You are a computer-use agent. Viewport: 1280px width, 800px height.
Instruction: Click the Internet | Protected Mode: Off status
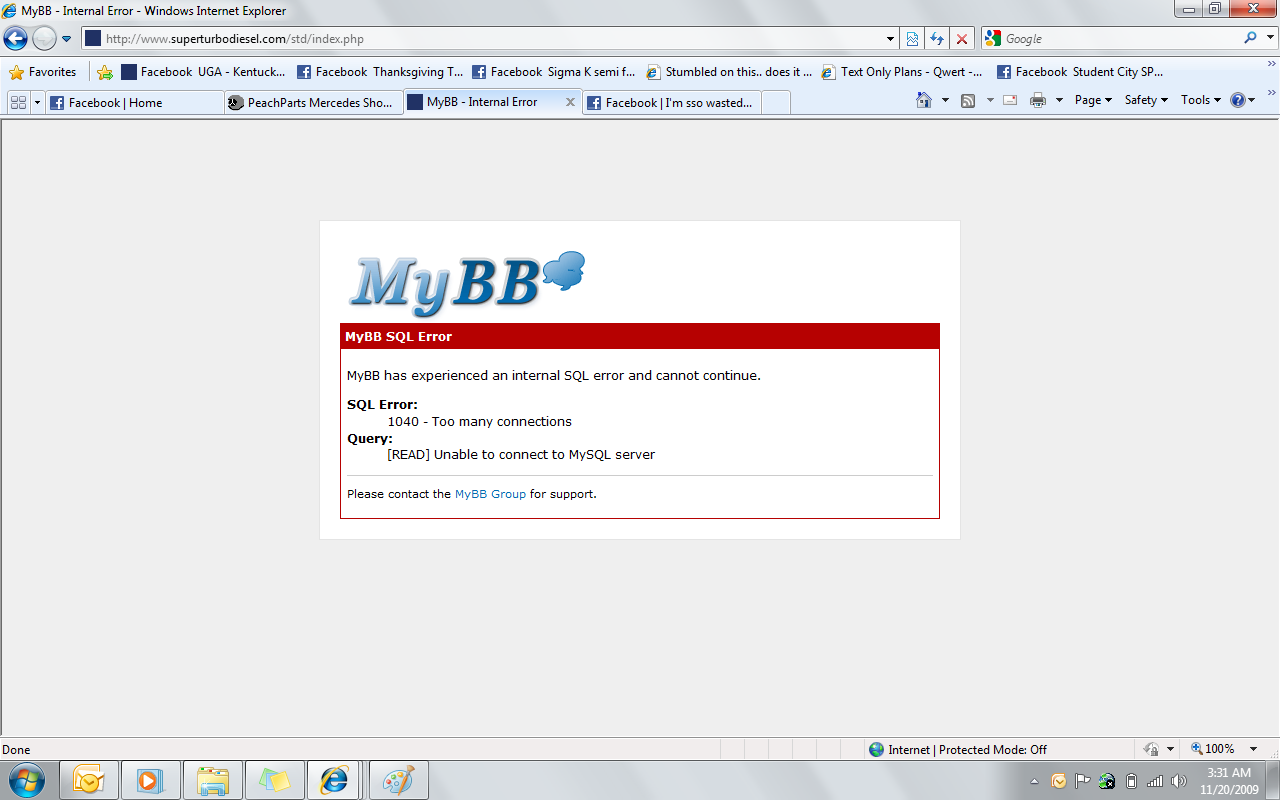point(958,749)
